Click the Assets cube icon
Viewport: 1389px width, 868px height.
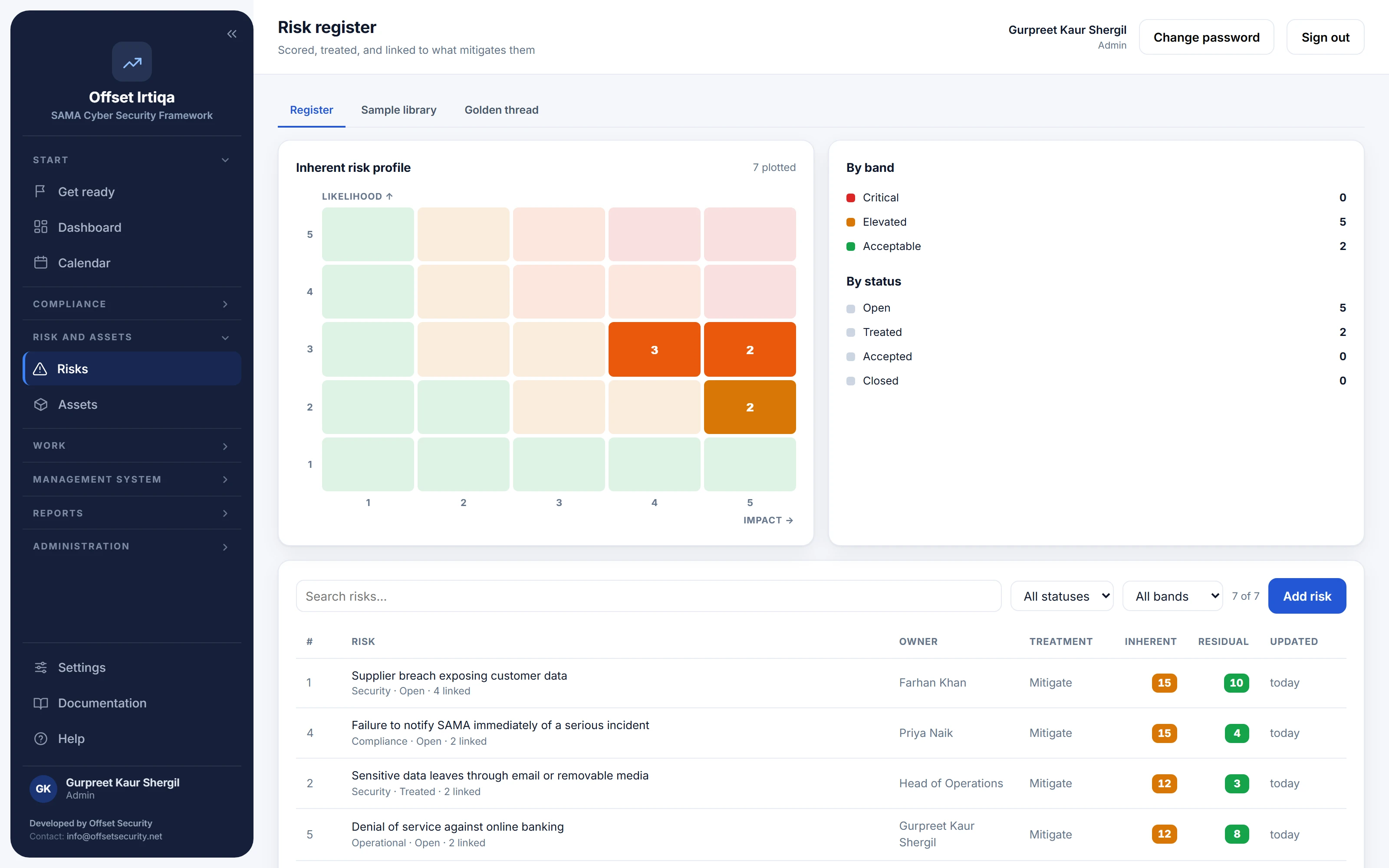tap(40, 404)
